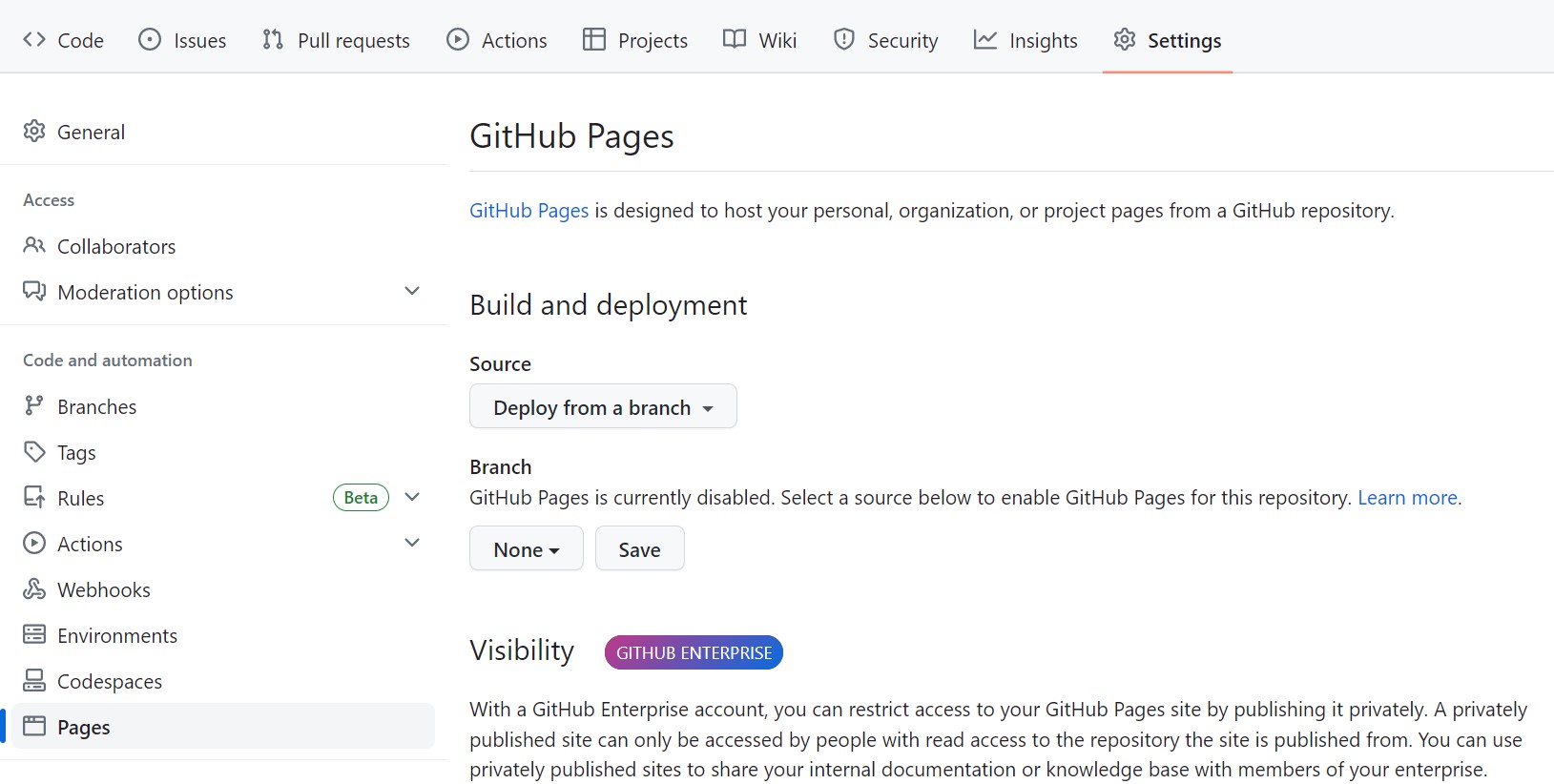This screenshot has height=784, width=1554.
Task: Go to the Pull requests tab
Action: (336, 40)
